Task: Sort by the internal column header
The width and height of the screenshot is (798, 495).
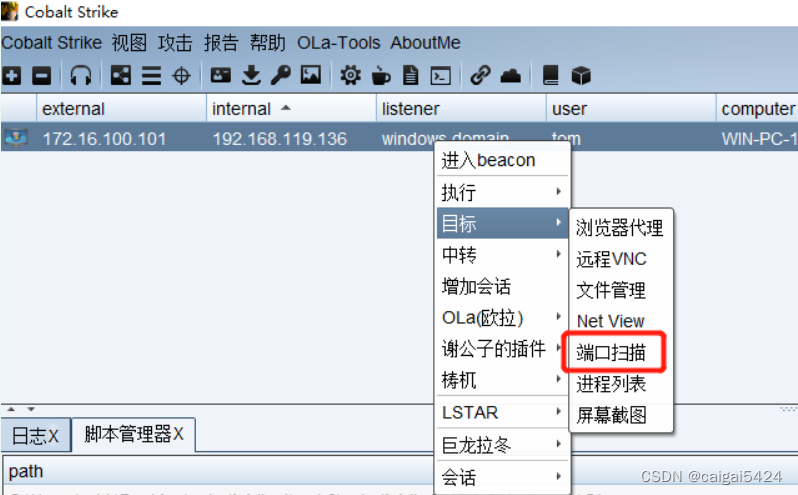Action: tap(291, 108)
